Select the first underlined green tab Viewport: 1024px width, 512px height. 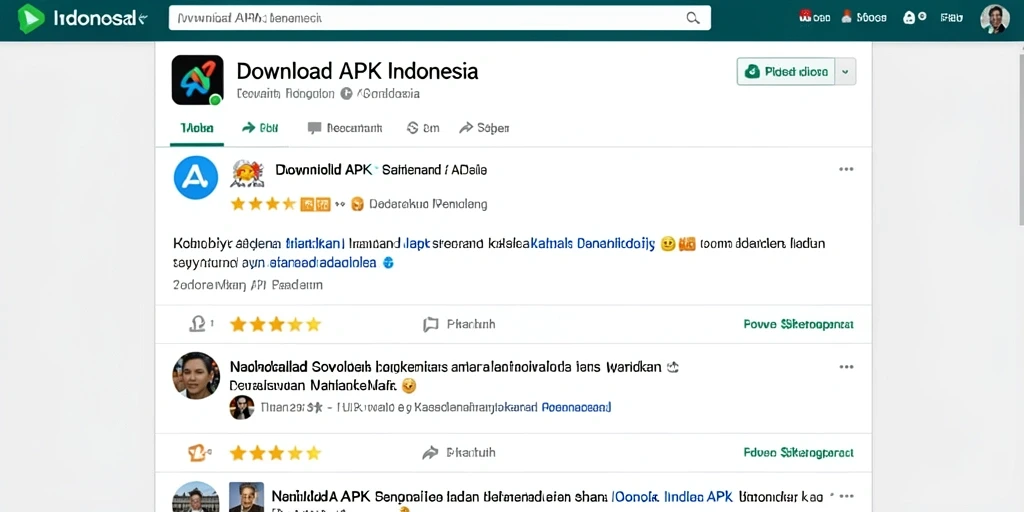tap(197, 128)
